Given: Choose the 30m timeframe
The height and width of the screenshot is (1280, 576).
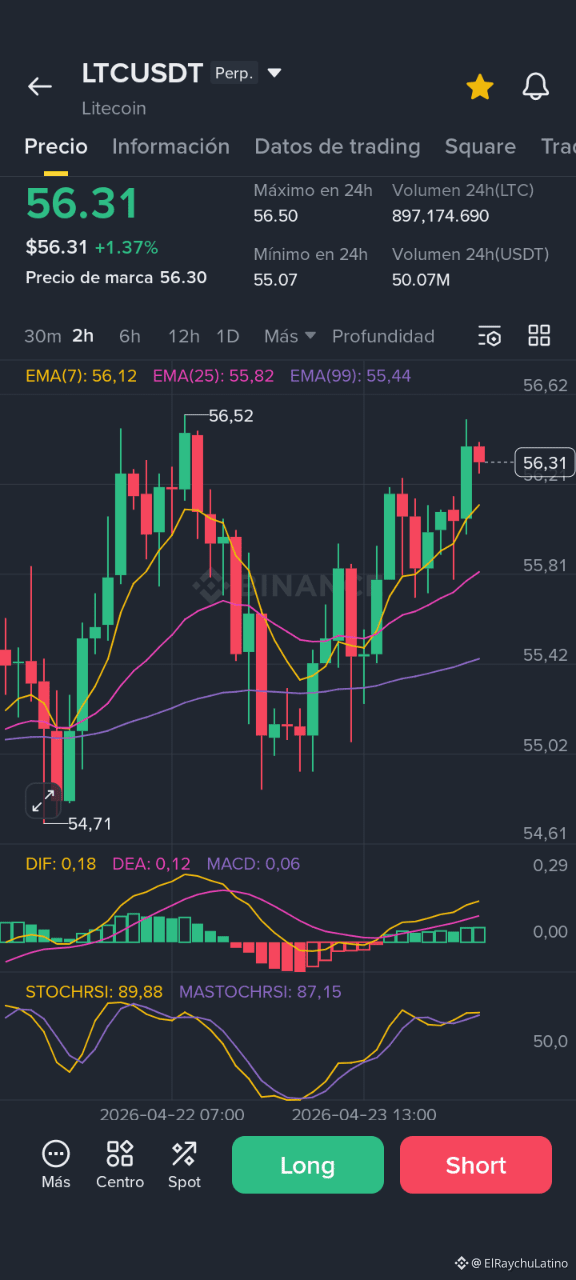Looking at the screenshot, I should [x=43, y=336].
